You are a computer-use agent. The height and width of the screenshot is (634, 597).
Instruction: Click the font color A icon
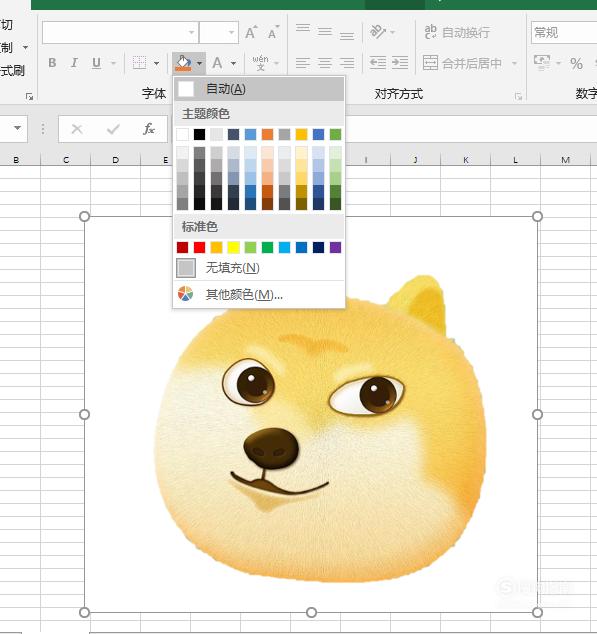click(217, 63)
